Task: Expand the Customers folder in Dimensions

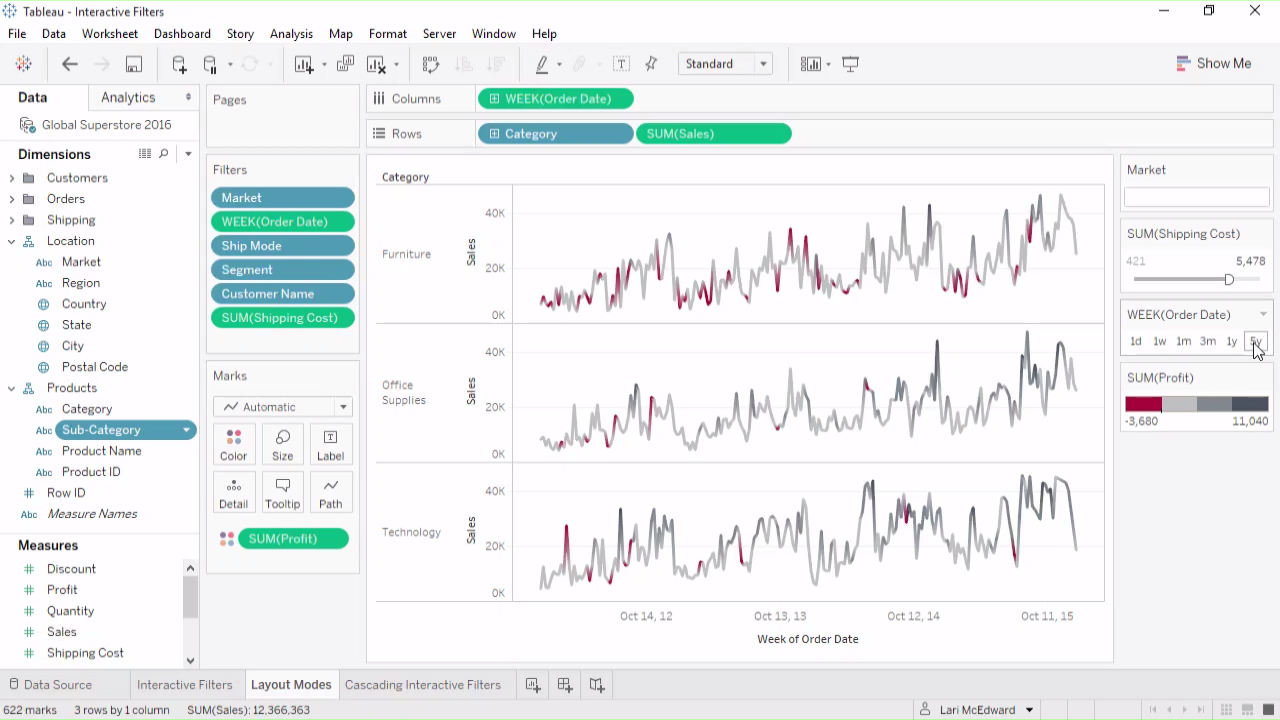Action: click(12, 178)
